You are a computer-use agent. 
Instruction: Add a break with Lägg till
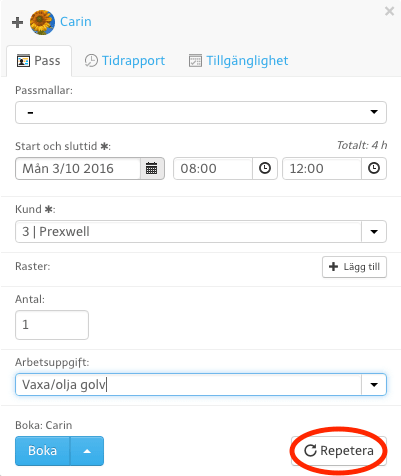(354, 267)
